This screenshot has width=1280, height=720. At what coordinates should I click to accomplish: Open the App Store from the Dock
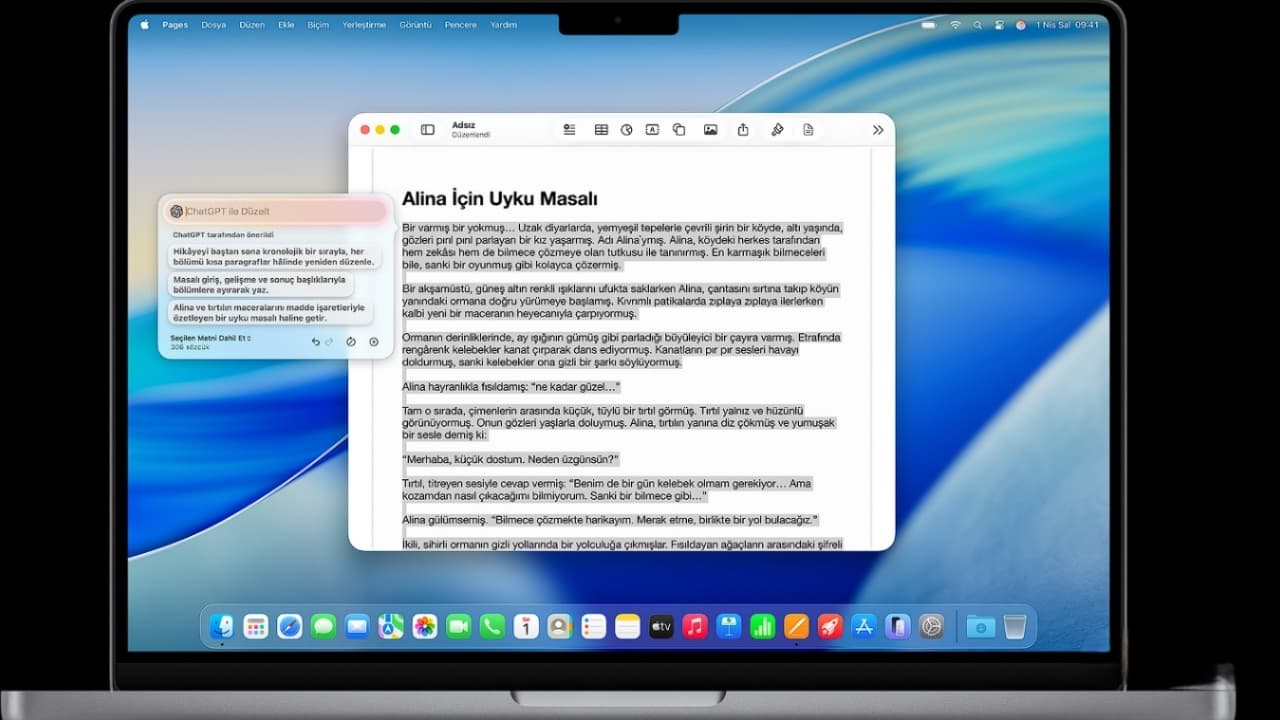864,626
